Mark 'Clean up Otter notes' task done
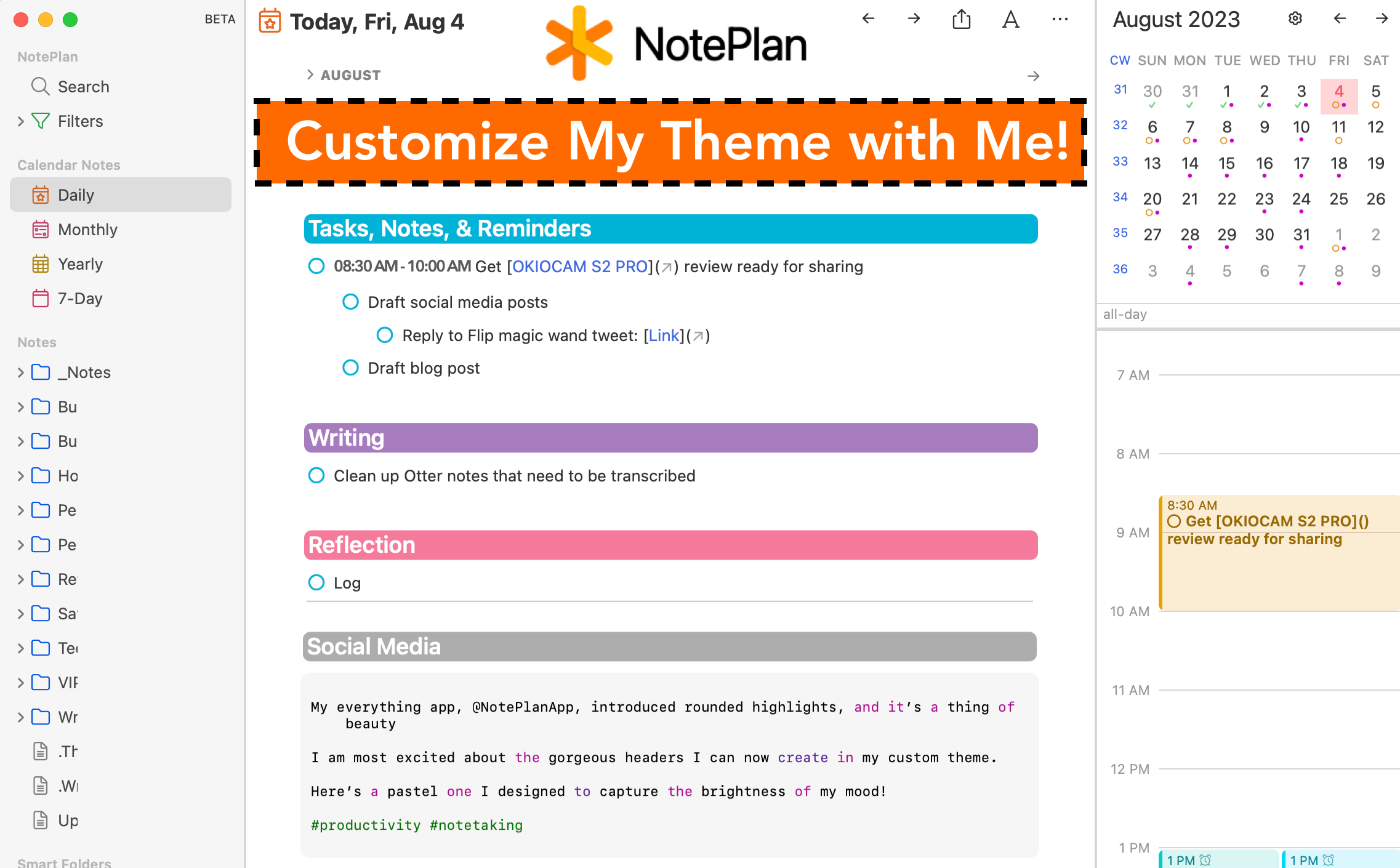 click(x=316, y=476)
